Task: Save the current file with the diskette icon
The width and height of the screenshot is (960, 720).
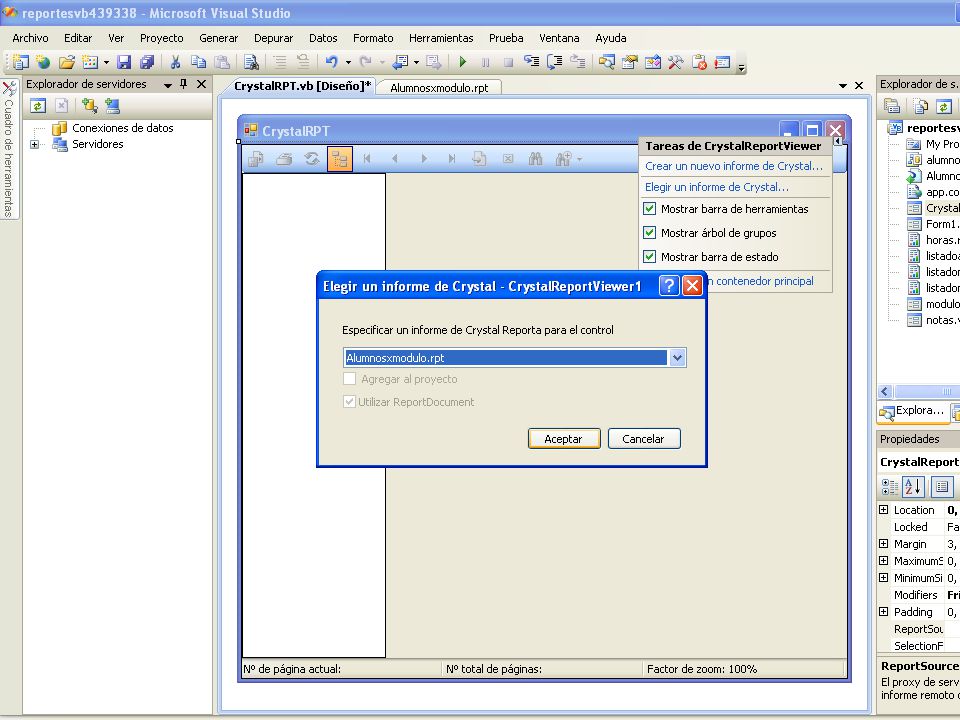Action: [x=124, y=62]
